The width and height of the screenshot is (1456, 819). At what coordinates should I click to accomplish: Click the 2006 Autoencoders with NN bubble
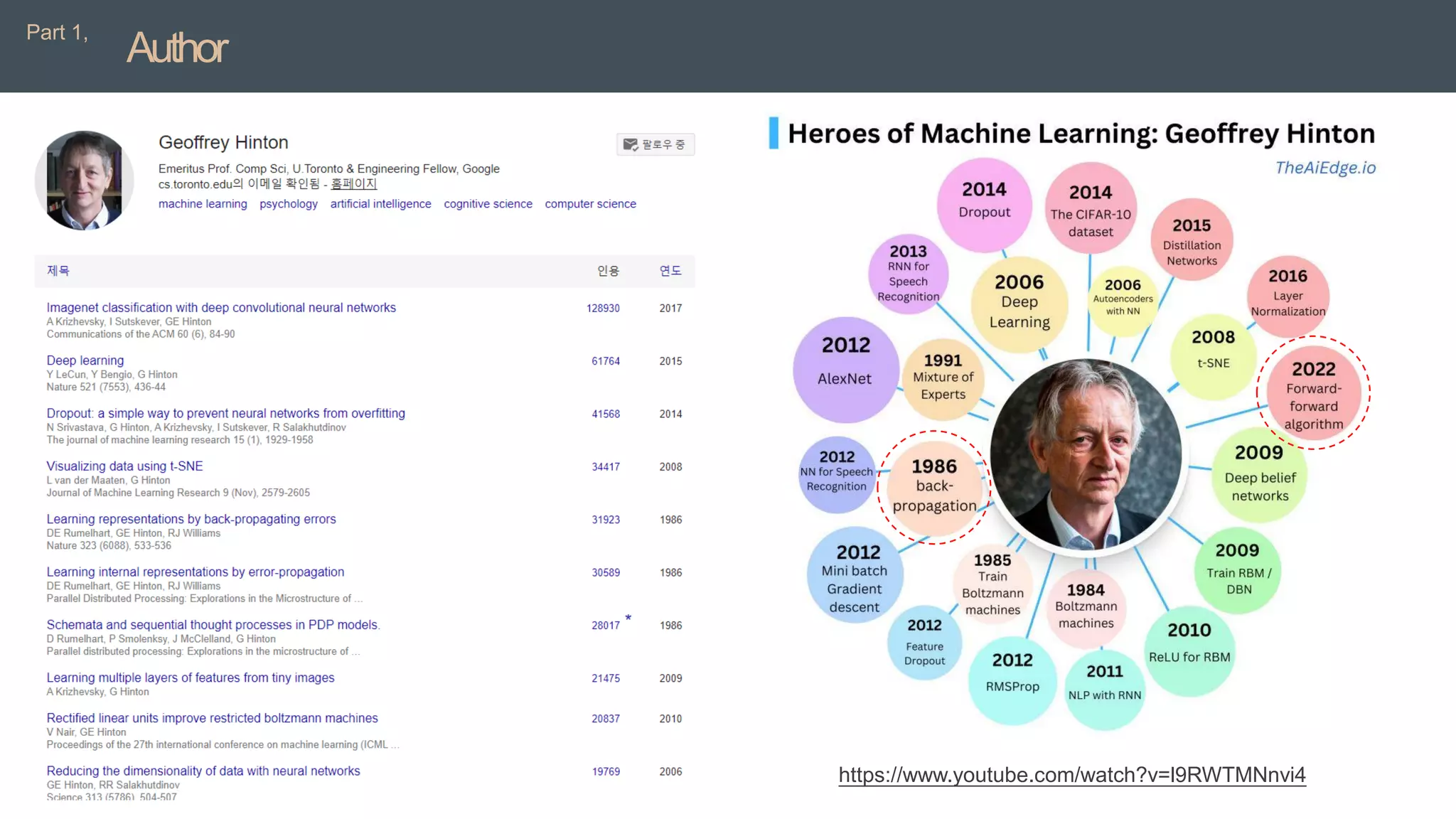(1123, 301)
